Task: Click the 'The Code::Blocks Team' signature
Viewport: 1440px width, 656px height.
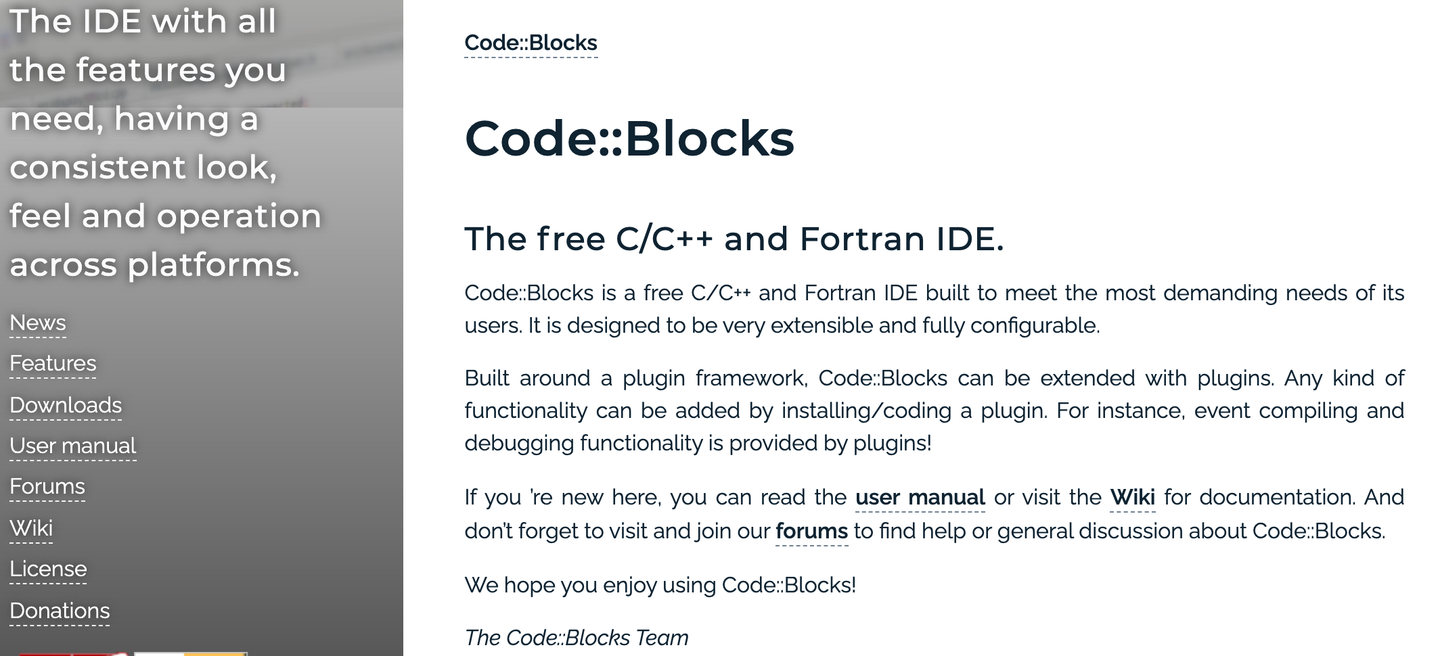Action: (x=576, y=638)
